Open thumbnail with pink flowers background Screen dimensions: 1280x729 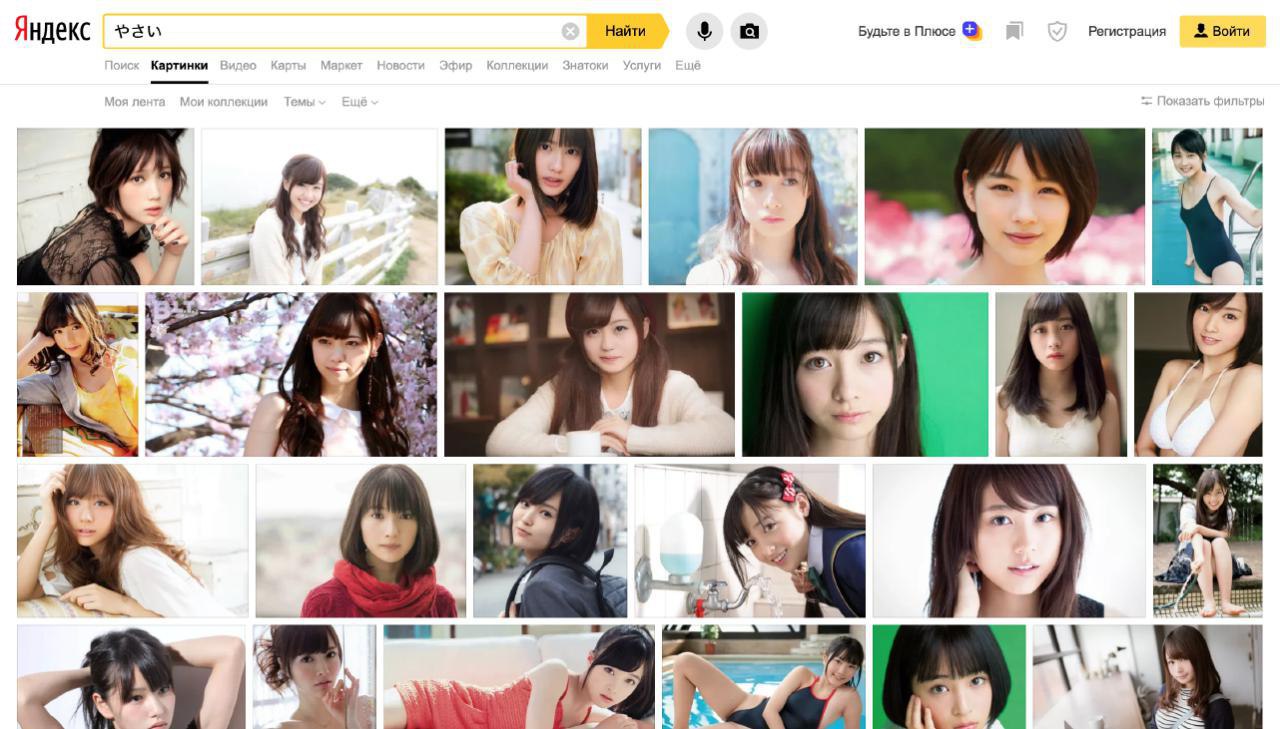1004,206
